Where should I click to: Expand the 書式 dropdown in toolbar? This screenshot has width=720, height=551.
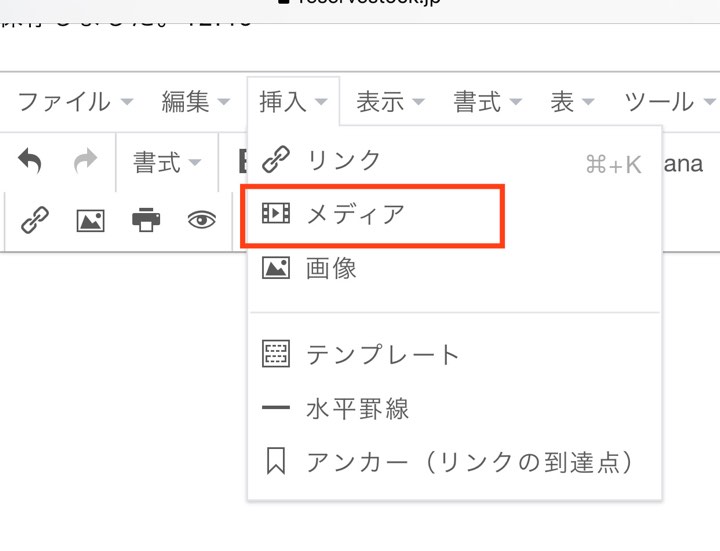pos(167,162)
